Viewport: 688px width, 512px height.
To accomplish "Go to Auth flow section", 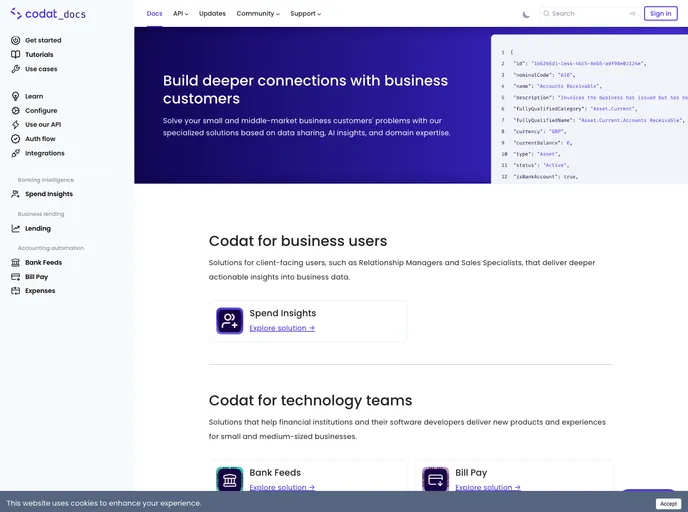I will click(x=40, y=139).
